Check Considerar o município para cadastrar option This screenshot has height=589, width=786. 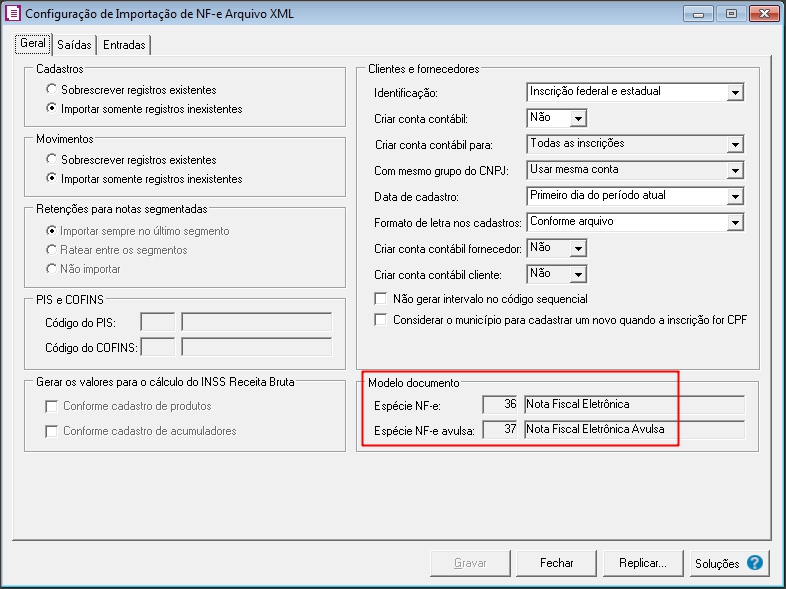[x=380, y=320]
